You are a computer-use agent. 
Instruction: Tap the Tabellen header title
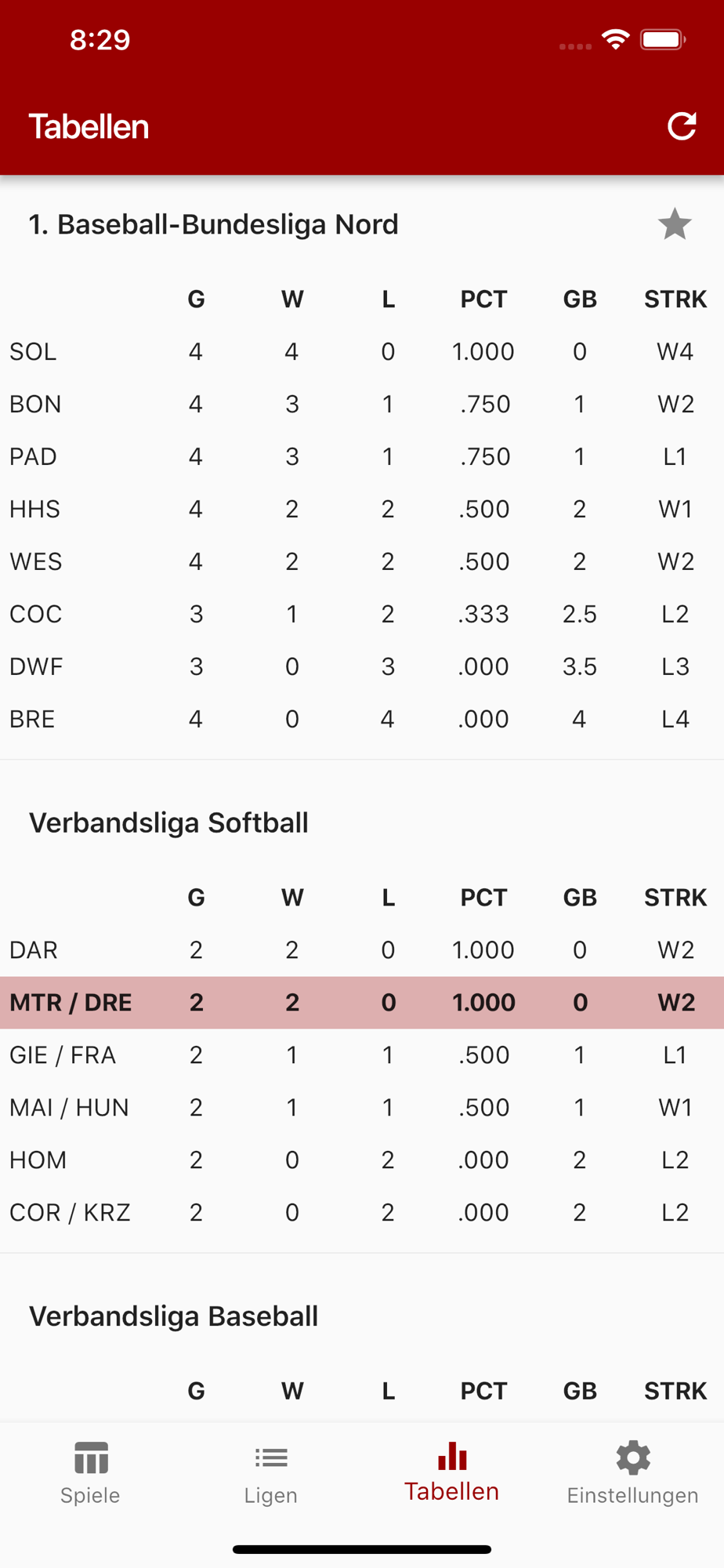coord(89,127)
